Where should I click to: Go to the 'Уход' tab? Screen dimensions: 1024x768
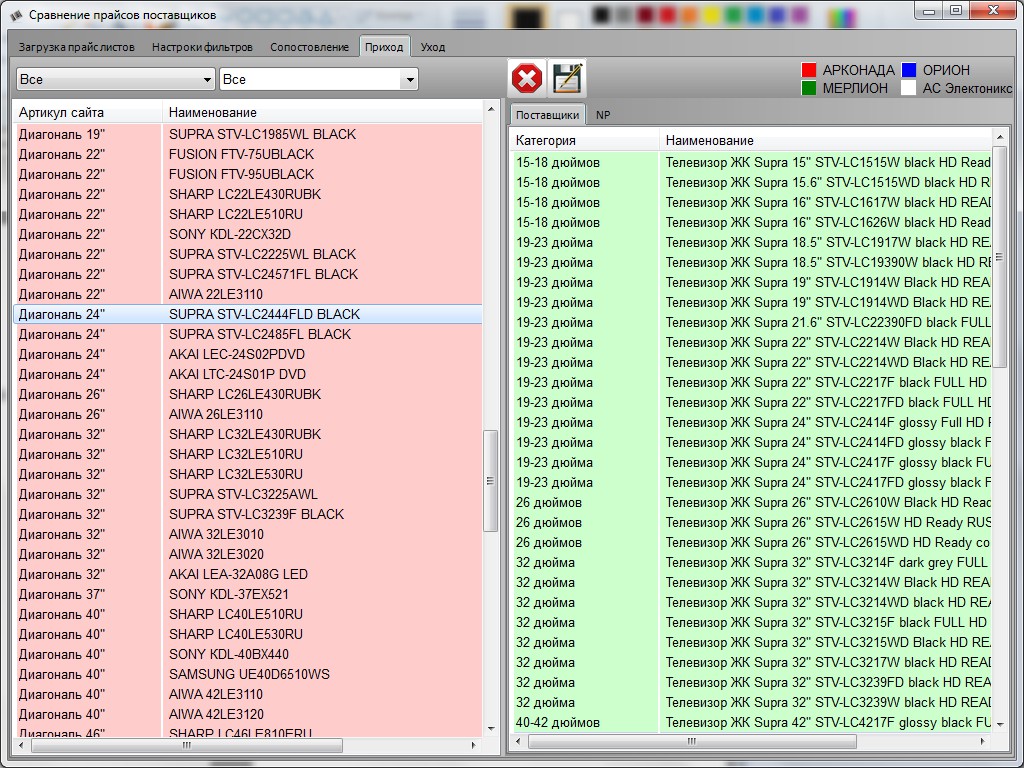point(432,47)
